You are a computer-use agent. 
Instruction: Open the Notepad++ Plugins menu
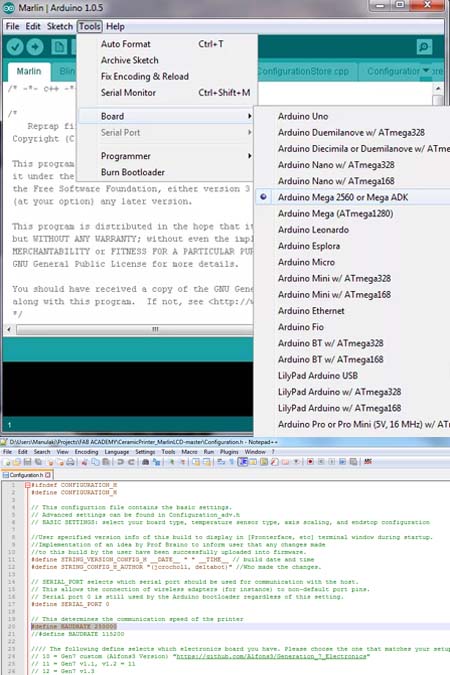(229, 452)
